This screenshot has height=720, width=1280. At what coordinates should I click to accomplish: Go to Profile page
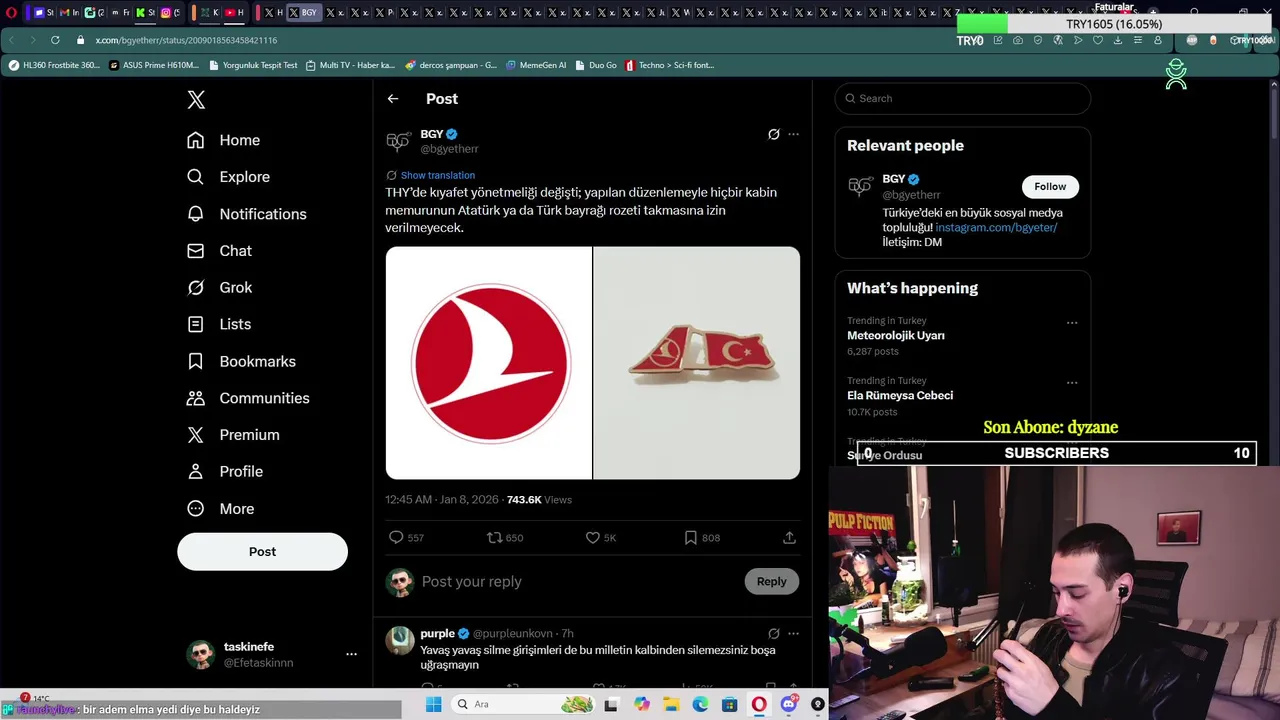coord(225,471)
